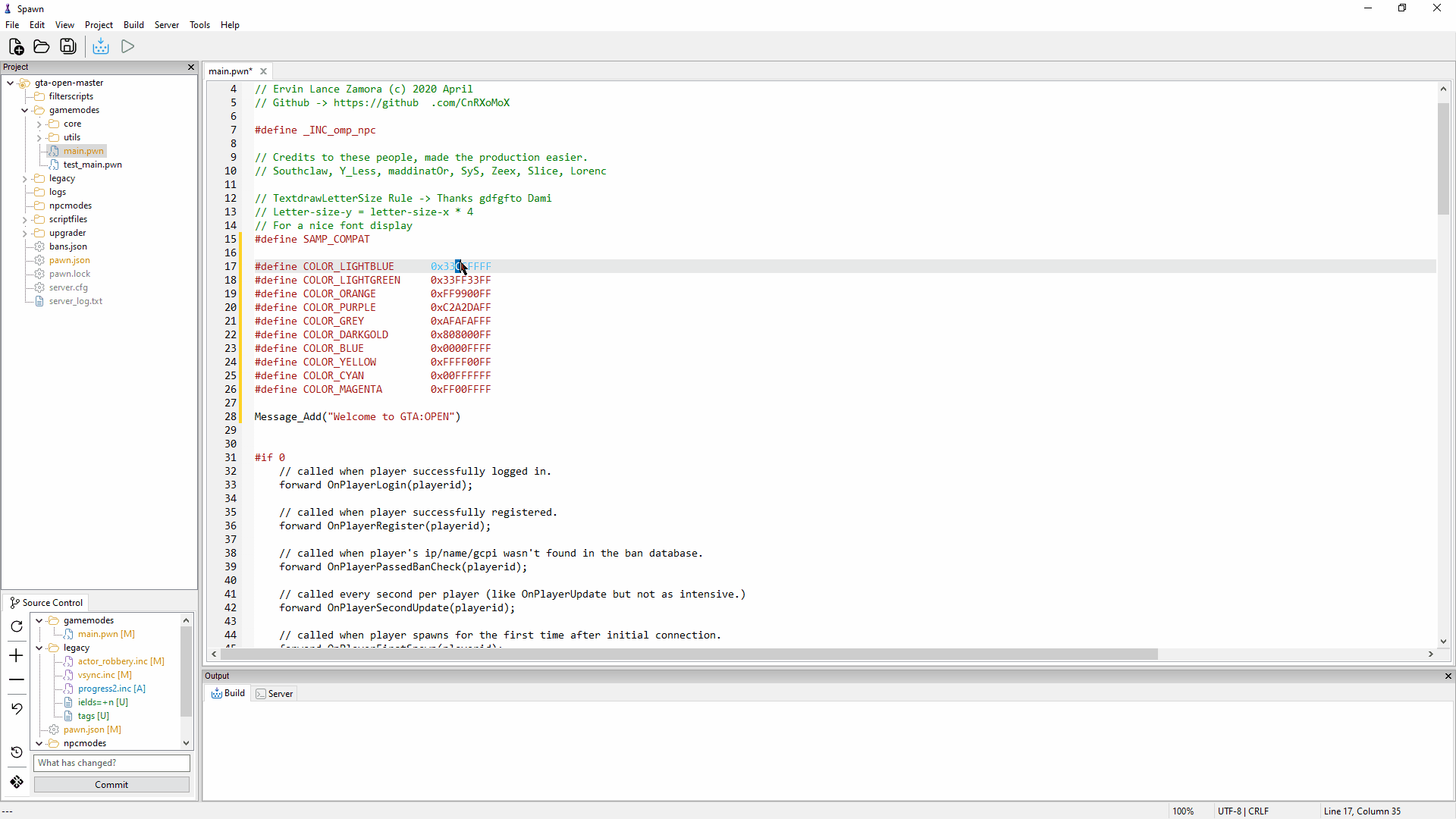The image size is (1456, 819).
Task: Select progress2.inc [A] added file
Action: pos(111,689)
